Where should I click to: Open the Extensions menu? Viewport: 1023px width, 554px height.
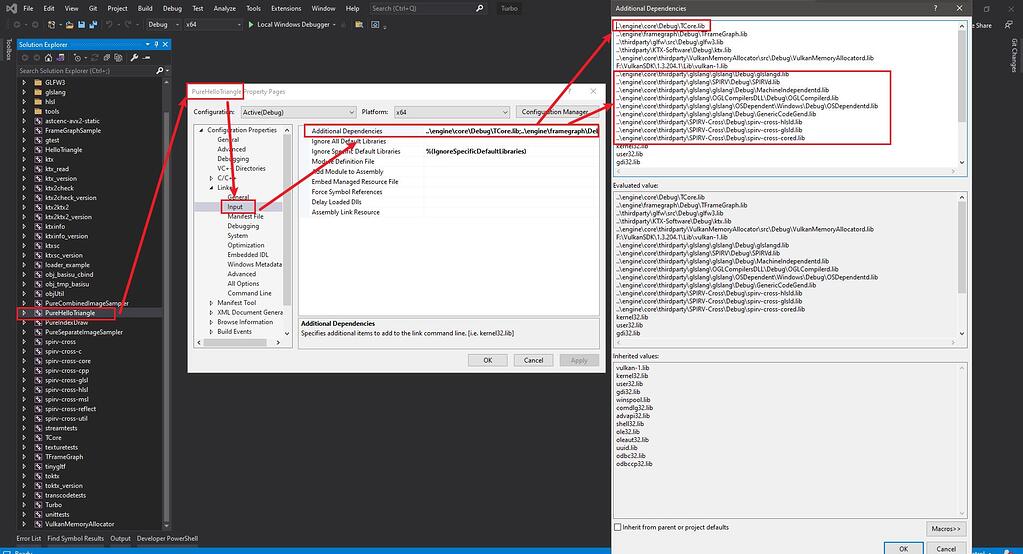click(286, 8)
